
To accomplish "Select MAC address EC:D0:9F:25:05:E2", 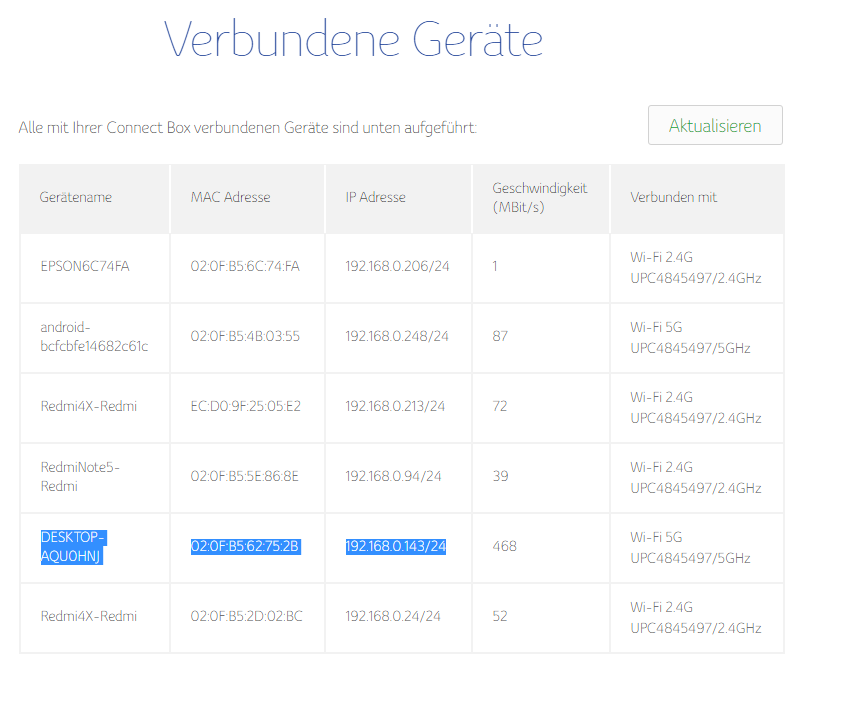I will [245, 406].
